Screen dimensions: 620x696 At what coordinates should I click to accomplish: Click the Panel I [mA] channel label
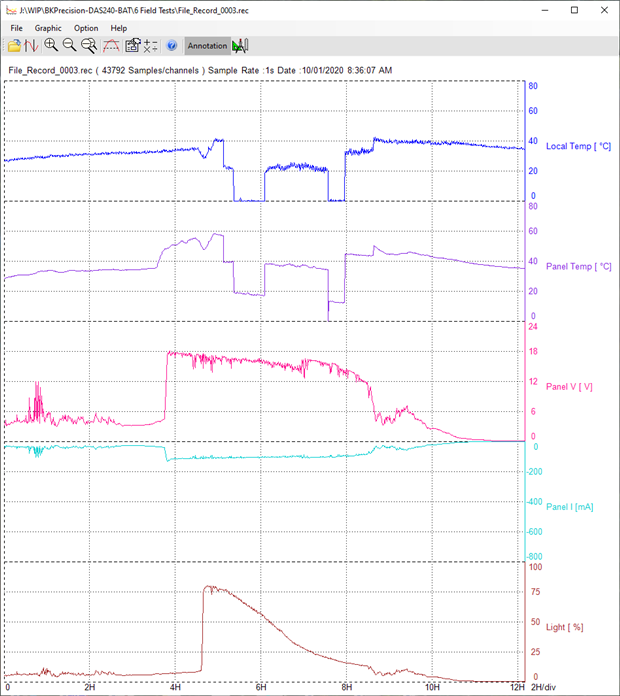click(570, 506)
